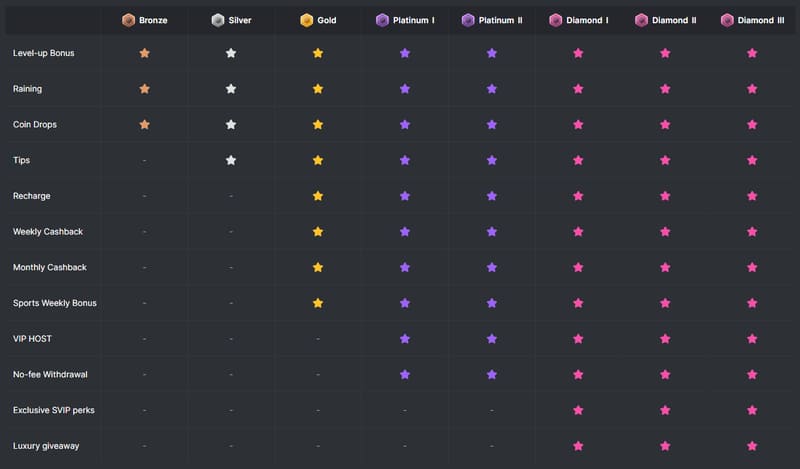
Task: Click Gold star in Monthly Cashback row
Action: coord(318,267)
